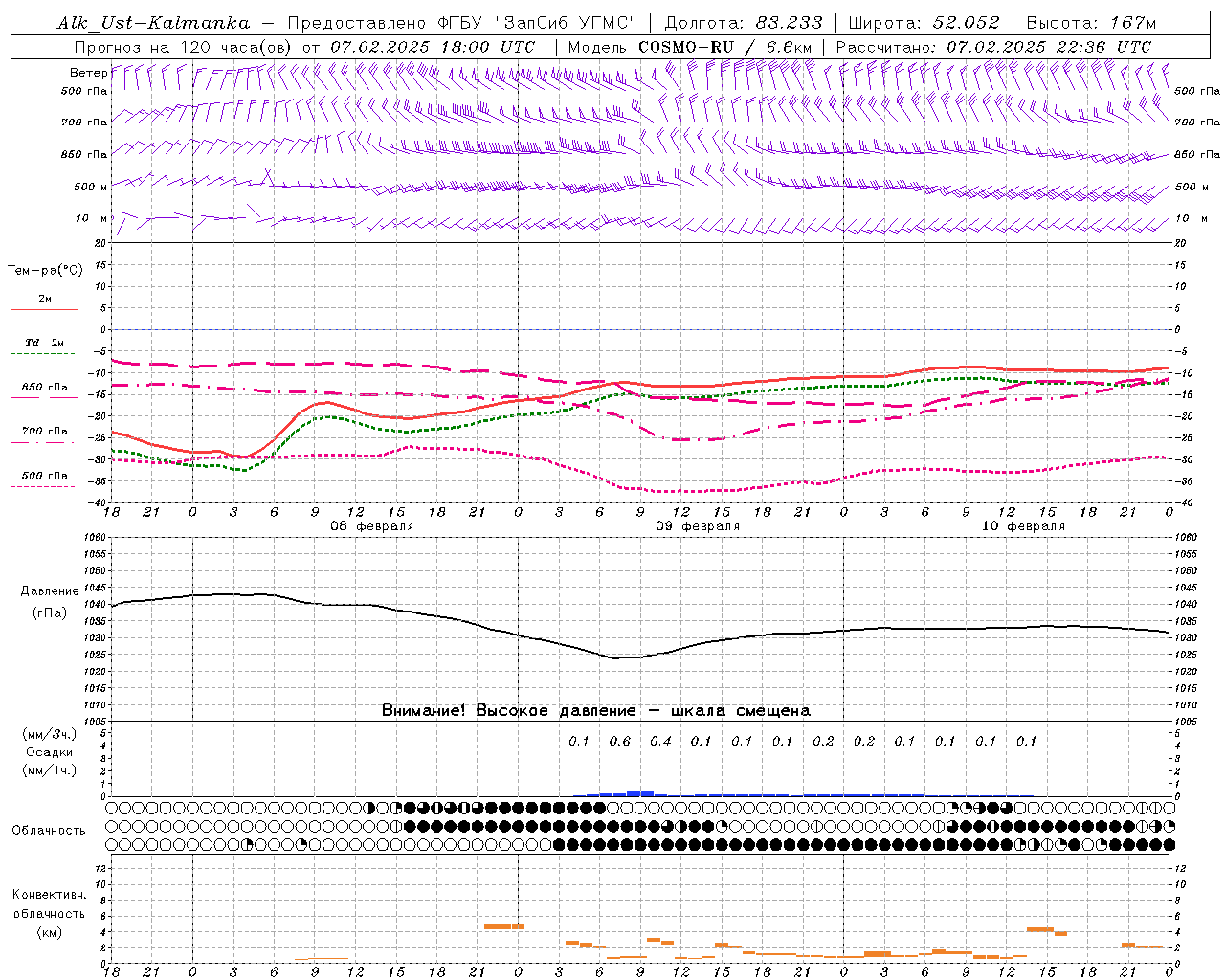
Task: Click the (мм/1ч.) unit label
Action: tap(50, 770)
